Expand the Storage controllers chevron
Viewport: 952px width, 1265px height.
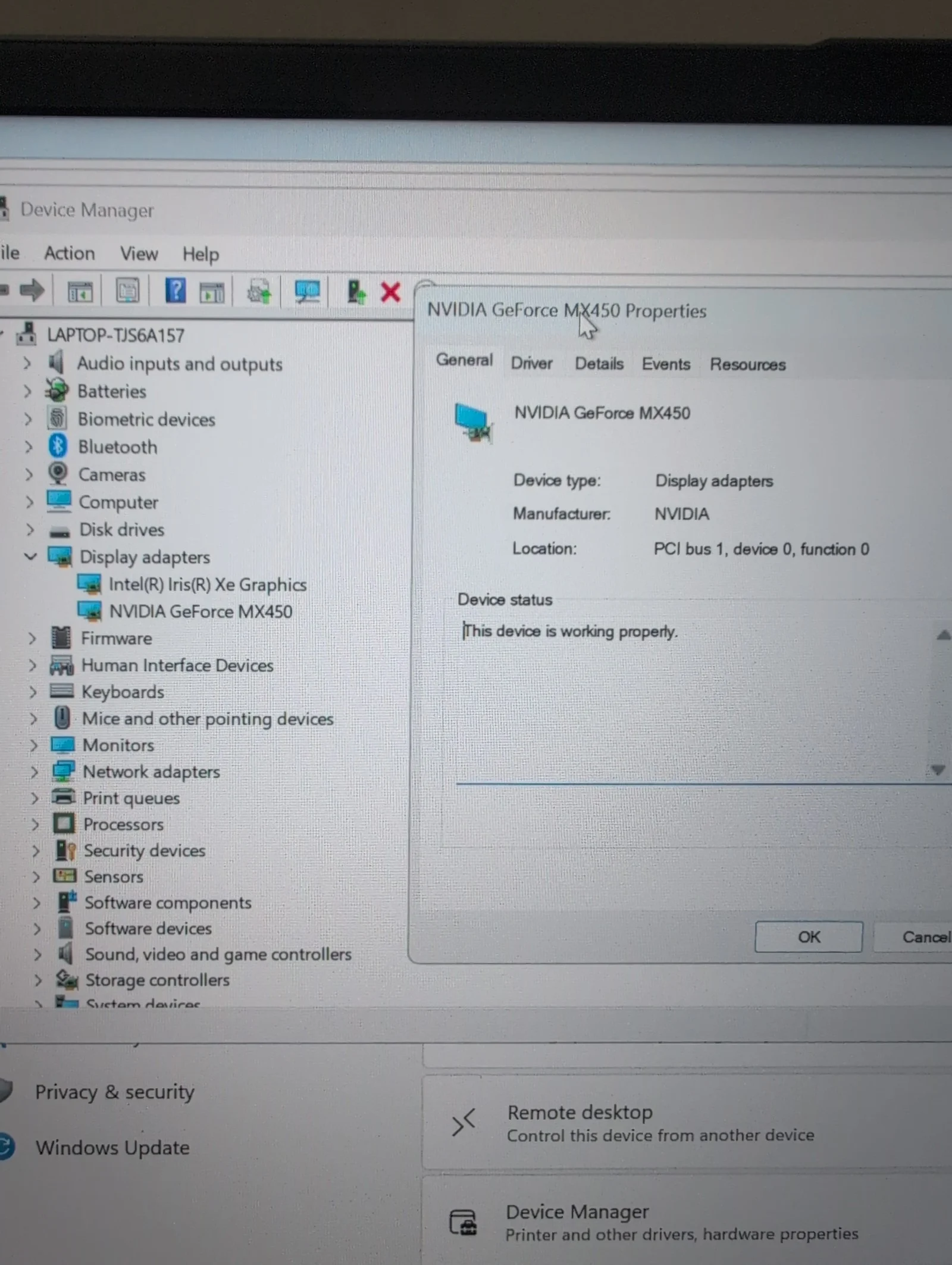tap(38, 980)
